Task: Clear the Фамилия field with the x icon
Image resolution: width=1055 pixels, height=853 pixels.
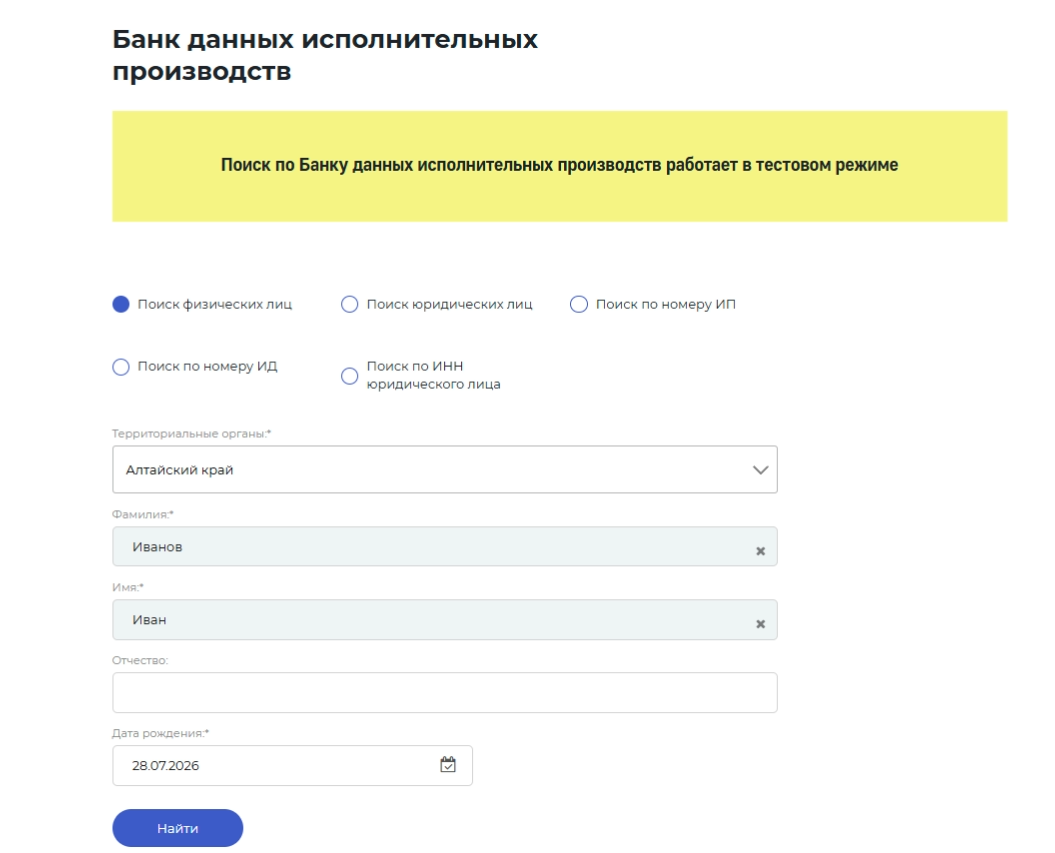Action: pyautogui.click(x=760, y=551)
